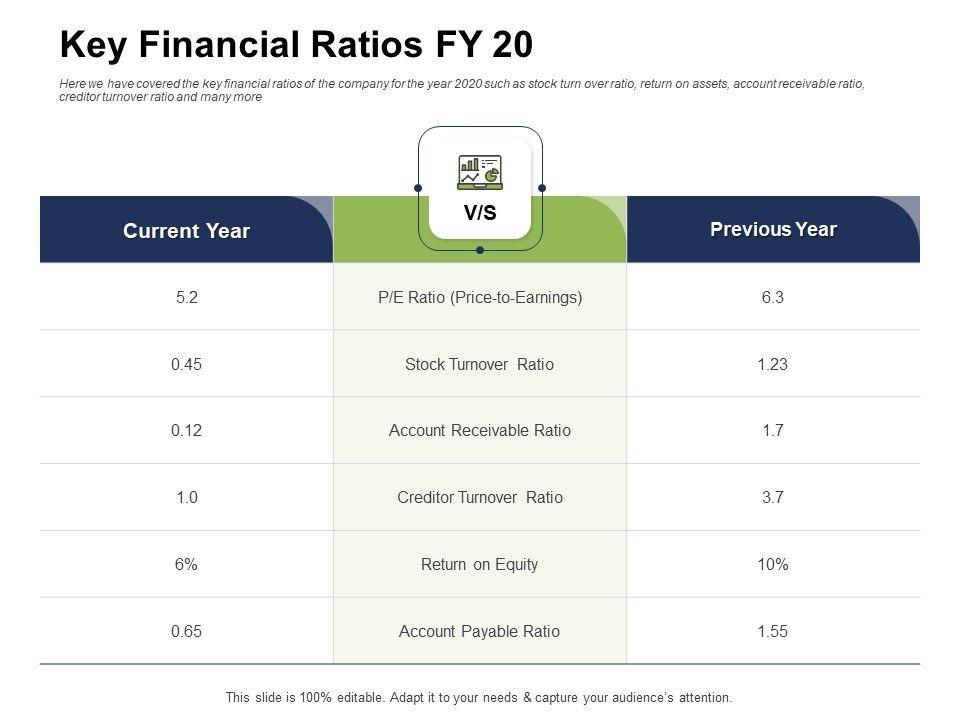Click the Account Receivable Ratio label

coord(480,431)
